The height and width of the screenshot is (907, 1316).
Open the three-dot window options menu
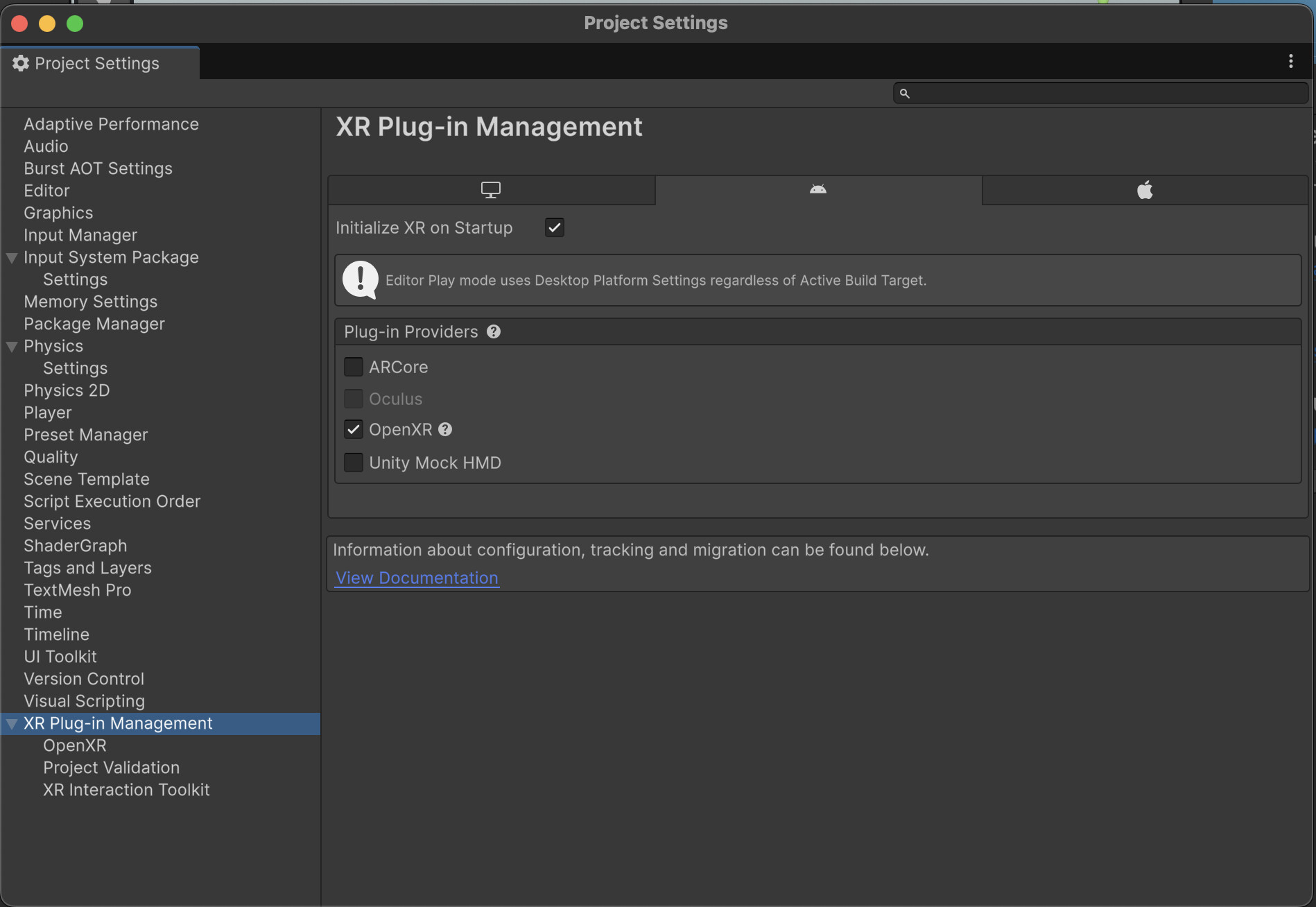[x=1290, y=62]
